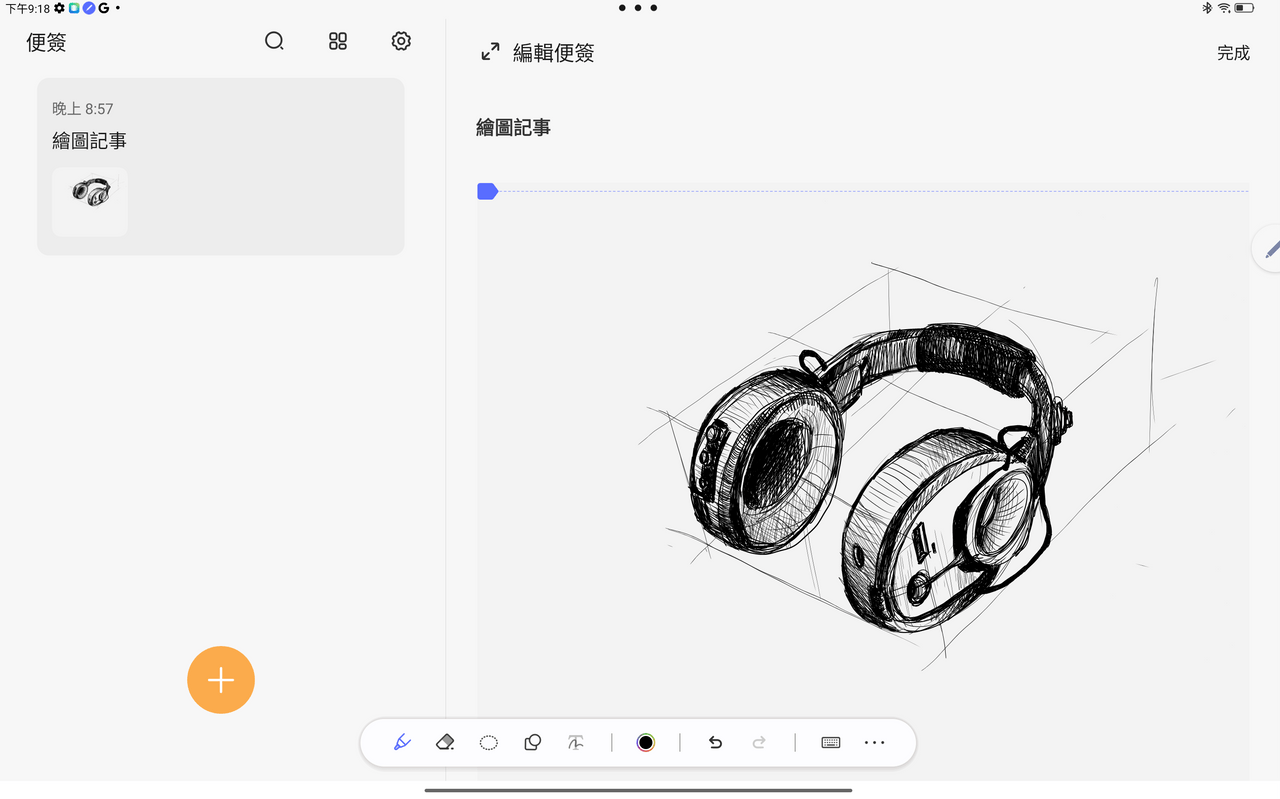Click the 繪圖記事 title field in editor

tap(514, 128)
